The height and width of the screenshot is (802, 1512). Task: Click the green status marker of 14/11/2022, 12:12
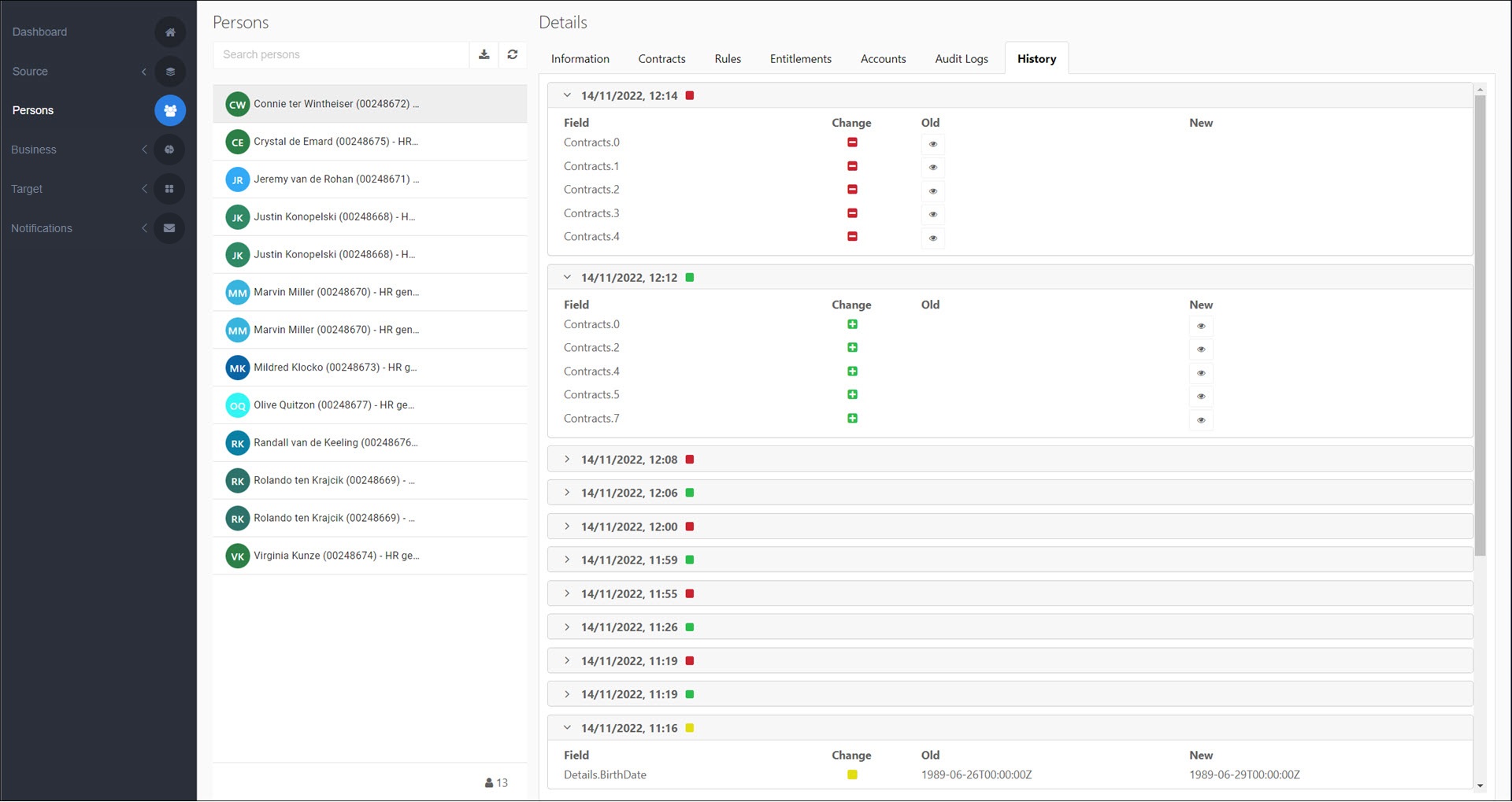690,278
